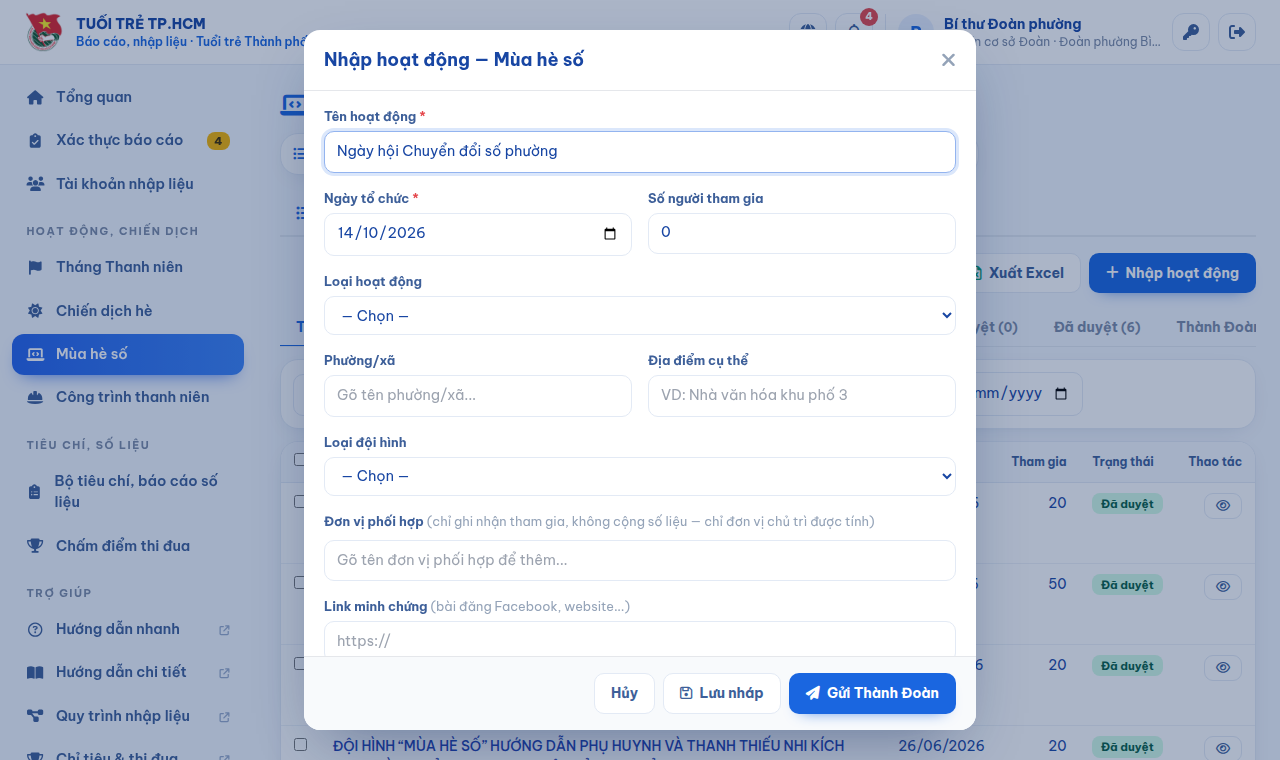This screenshot has width=1280, height=760.
Task: Click the Tên hoạt động text field
Action: 640,152
